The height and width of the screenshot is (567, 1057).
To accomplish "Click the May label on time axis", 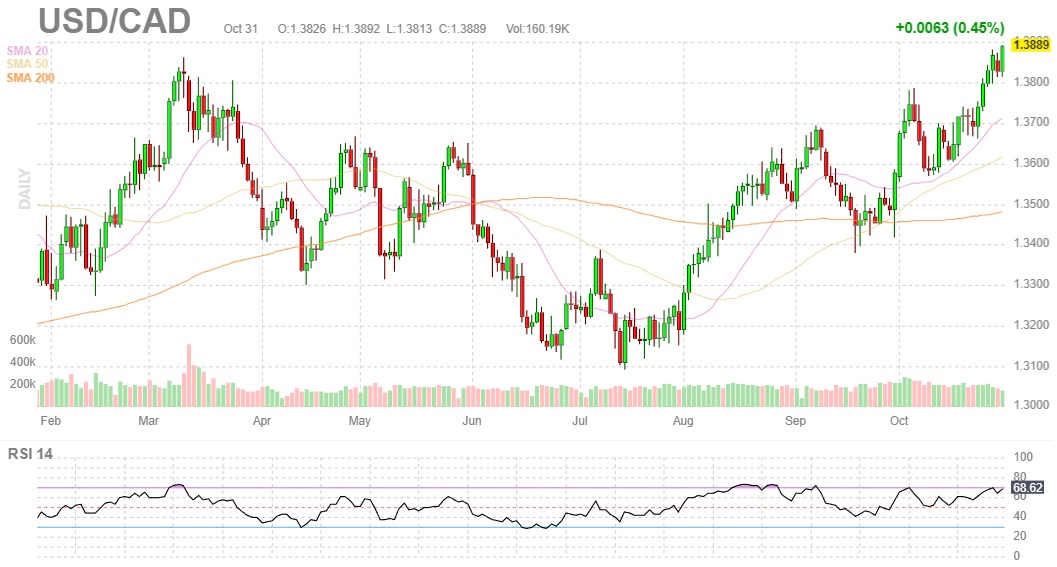I will coord(359,421).
